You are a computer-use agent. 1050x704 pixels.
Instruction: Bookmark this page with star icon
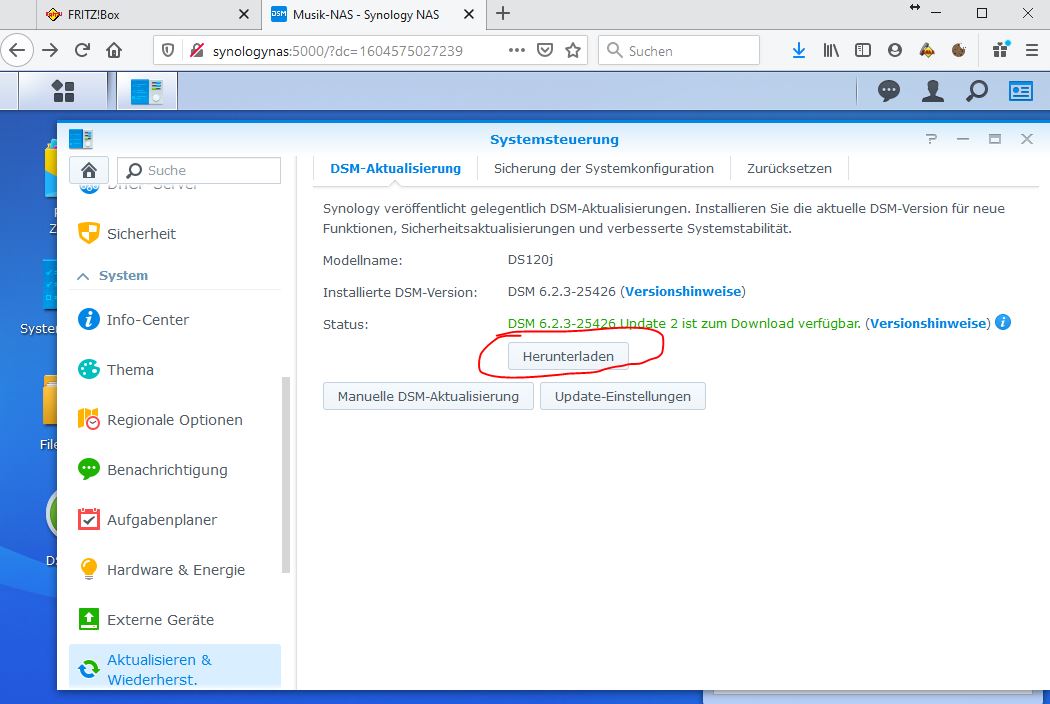[x=573, y=50]
